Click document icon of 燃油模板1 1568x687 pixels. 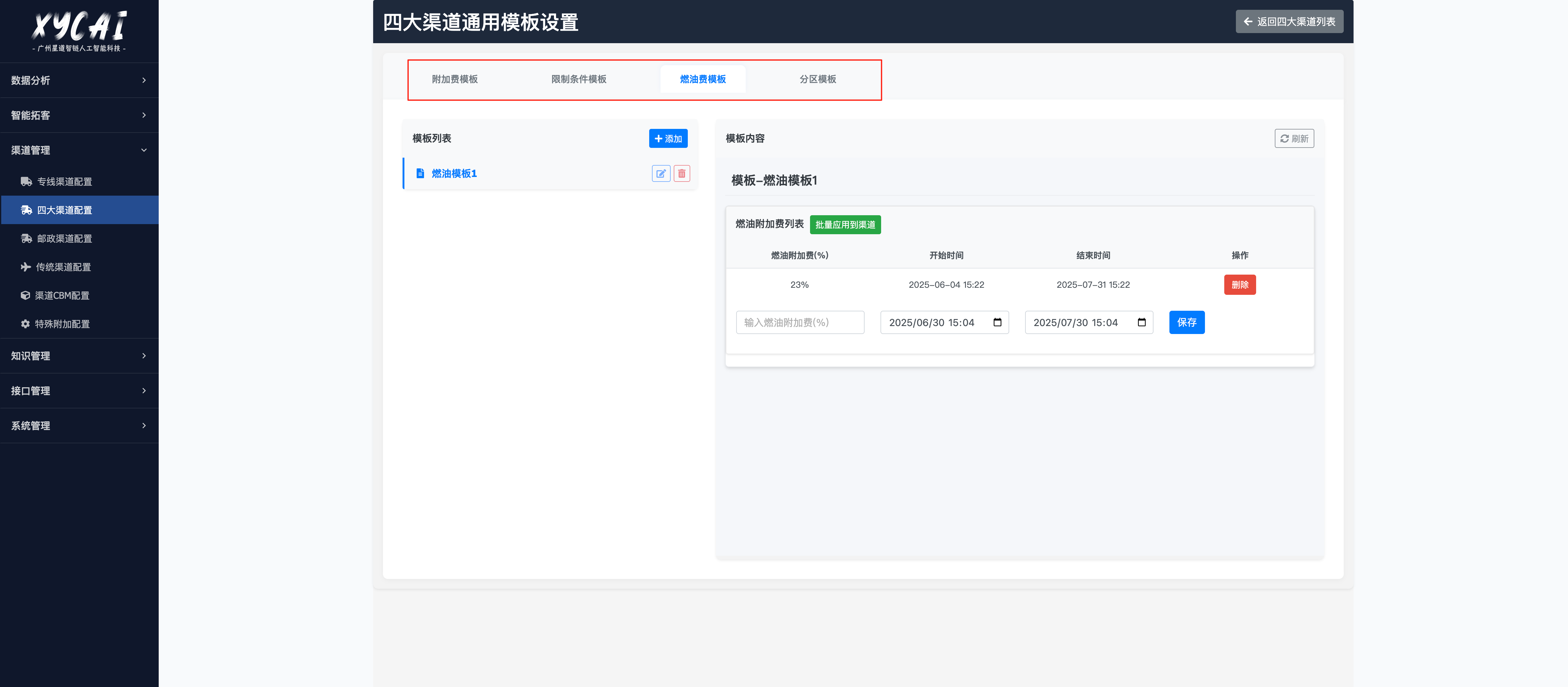tap(420, 173)
